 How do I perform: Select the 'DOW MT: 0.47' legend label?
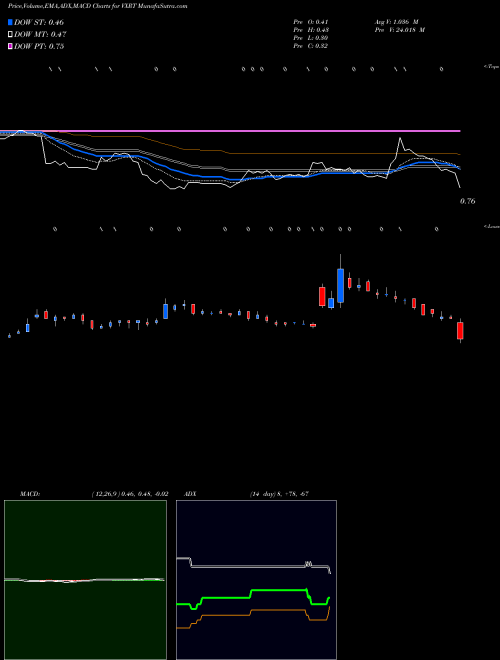coord(40,35)
